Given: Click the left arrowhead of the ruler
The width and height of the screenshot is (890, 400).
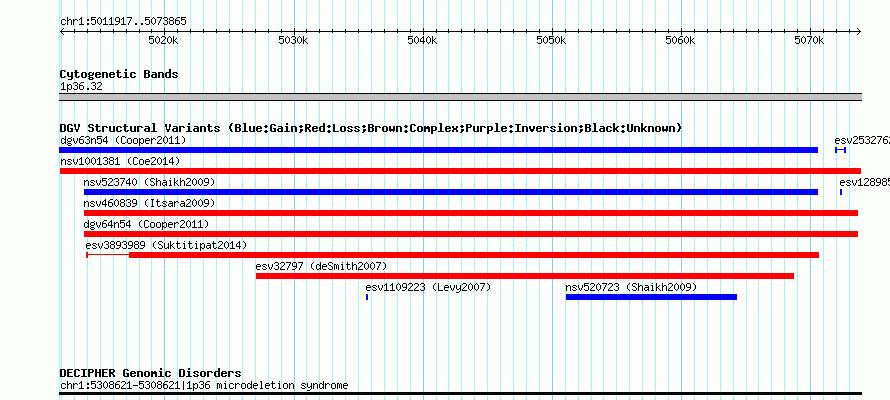Looking at the screenshot, I should coord(62,32).
